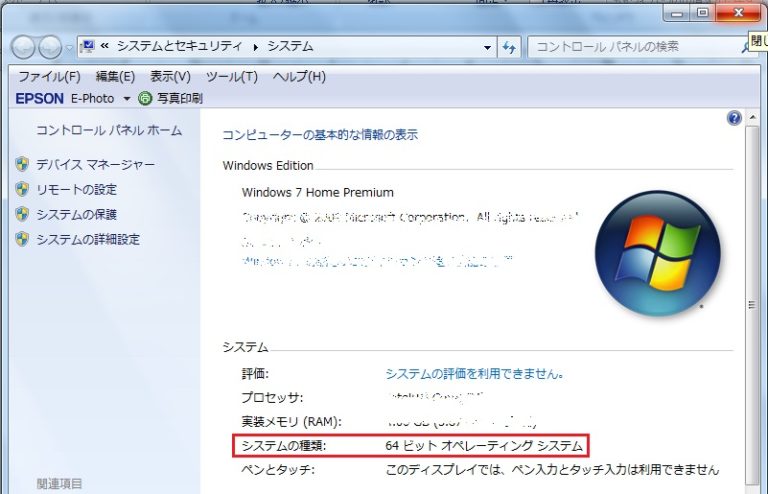Click the Windows Edition section heading
Image resolution: width=768 pixels, height=494 pixels.
click(268, 165)
